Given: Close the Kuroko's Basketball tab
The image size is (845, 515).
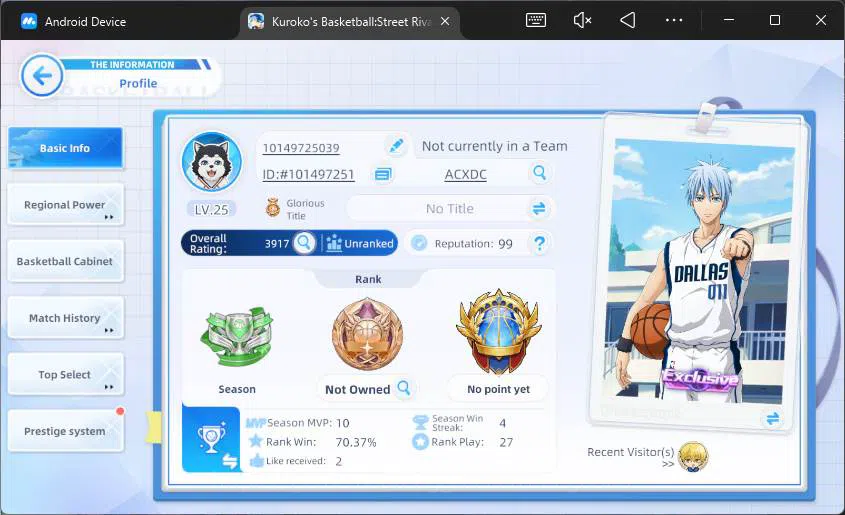Looking at the screenshot, I should click(x=445, y=21).
